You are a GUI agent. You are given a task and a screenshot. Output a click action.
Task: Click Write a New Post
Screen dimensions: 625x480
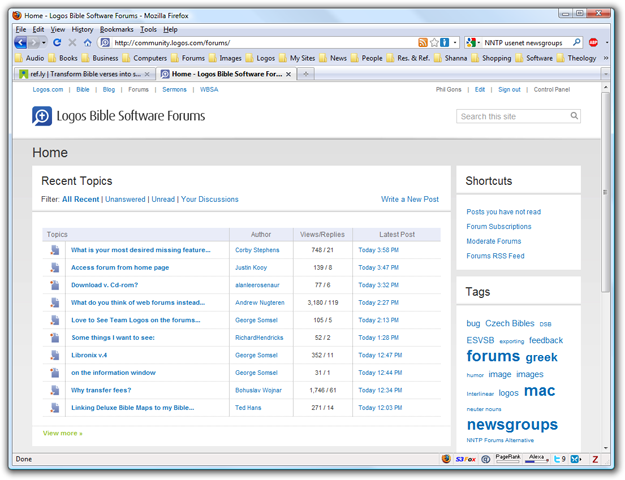pyautogui.click(x=410, y=199)
